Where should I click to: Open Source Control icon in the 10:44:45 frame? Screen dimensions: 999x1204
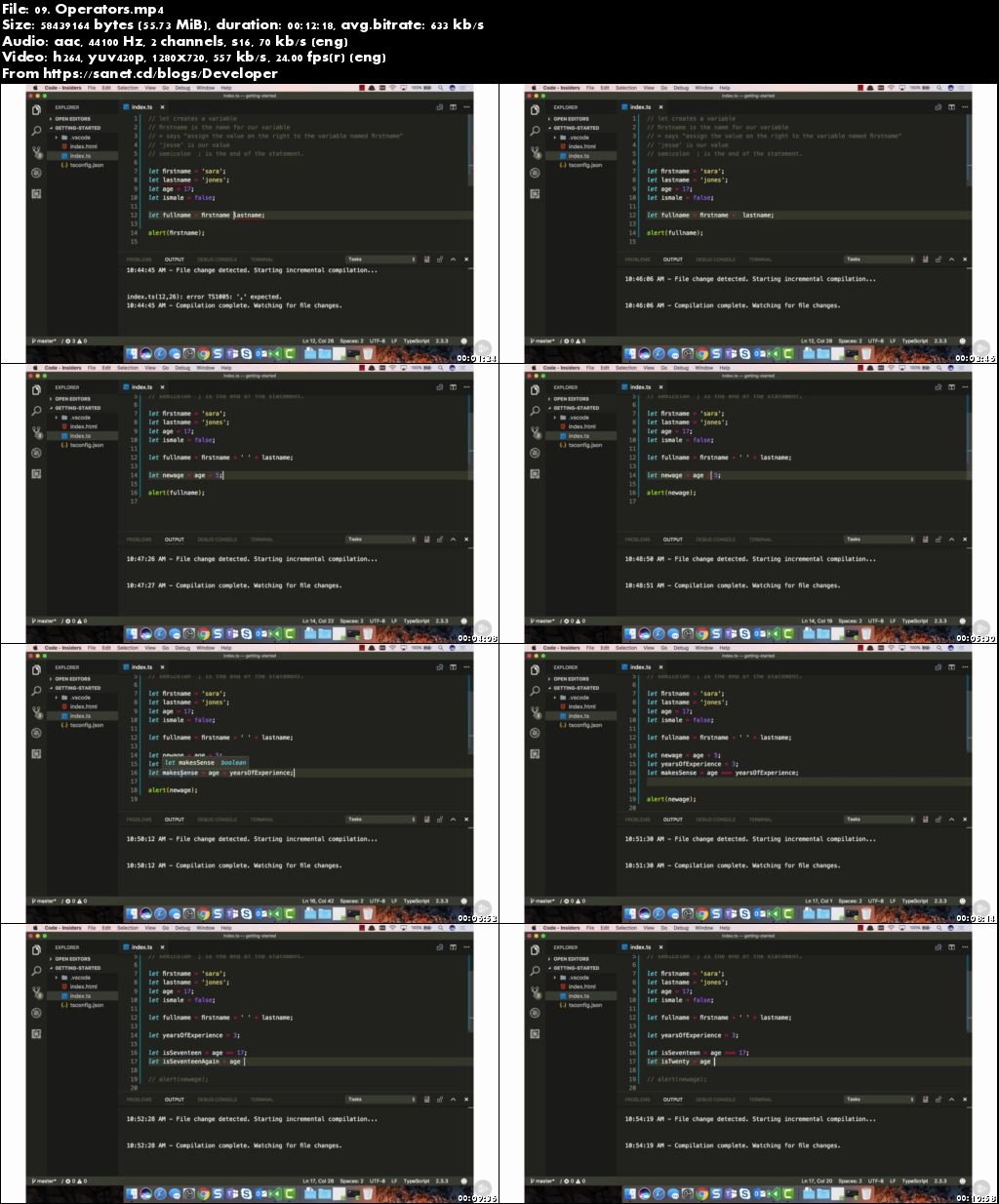pyautogui.click(x=37, y=152)
